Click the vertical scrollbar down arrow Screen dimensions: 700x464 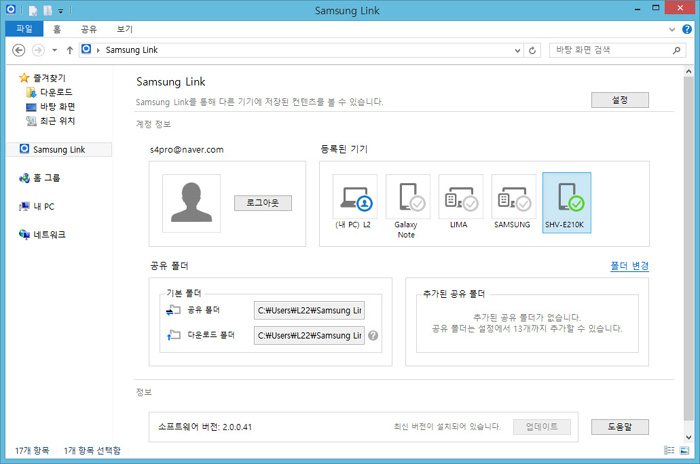(x=688, y=437)
